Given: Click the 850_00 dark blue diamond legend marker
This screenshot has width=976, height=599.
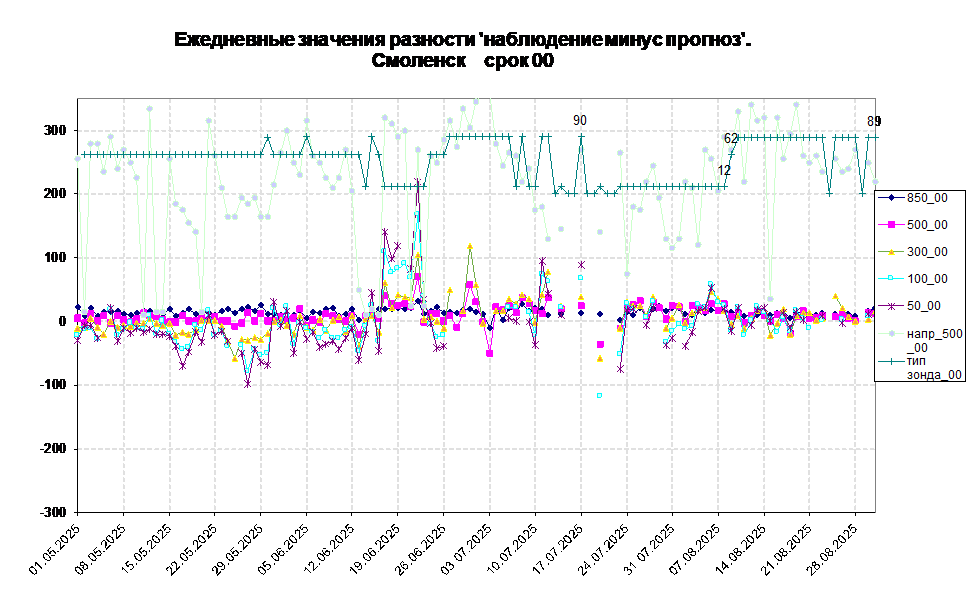Looking at the screenshot, I should [x=890, y=198].
